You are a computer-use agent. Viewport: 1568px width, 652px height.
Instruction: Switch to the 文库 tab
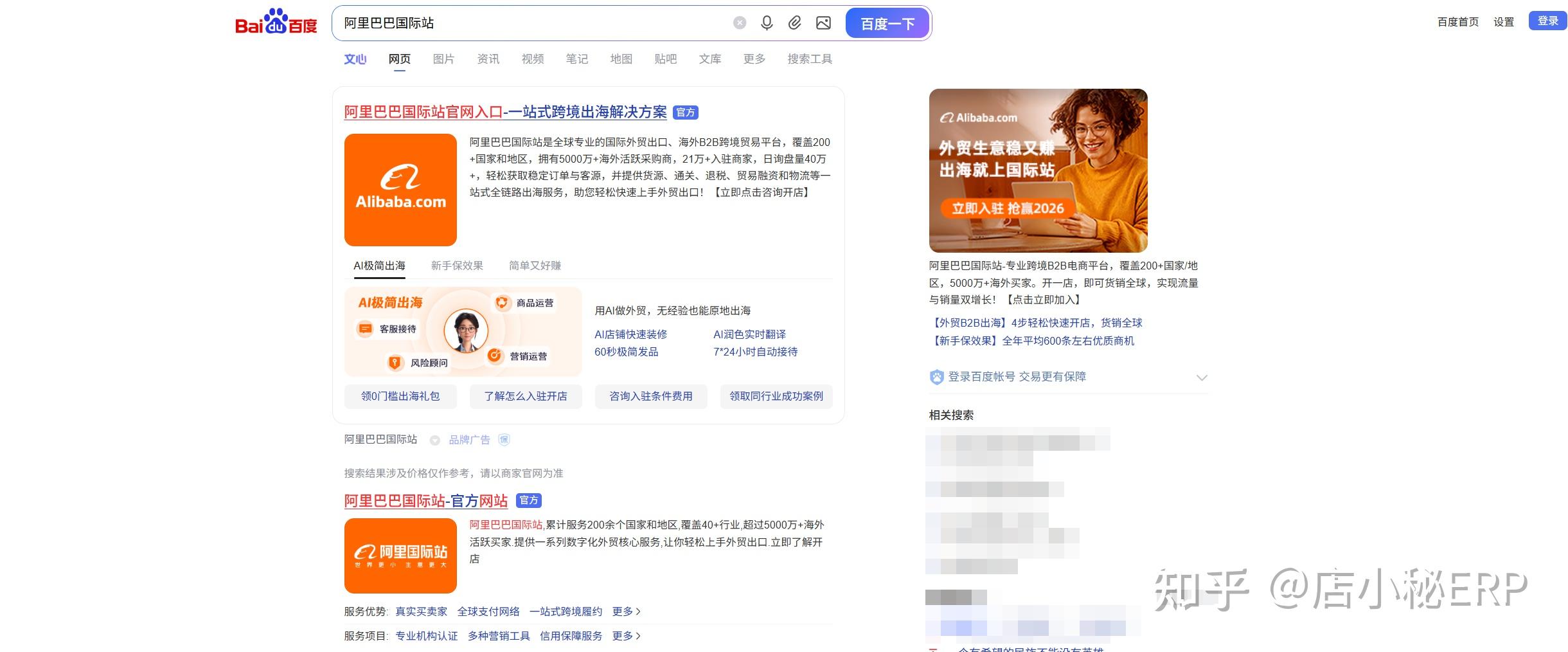point(710,59)
